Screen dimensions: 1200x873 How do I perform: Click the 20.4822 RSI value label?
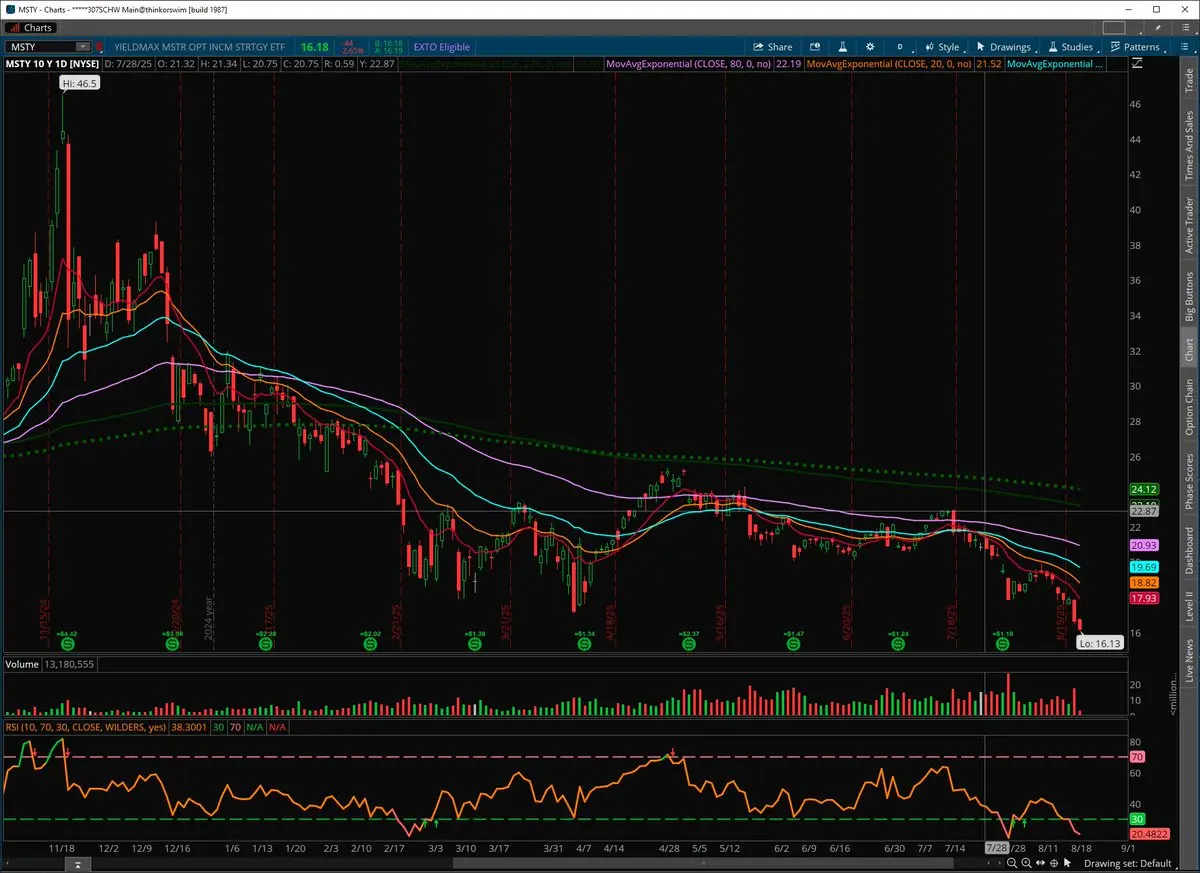coord(1149,833)
